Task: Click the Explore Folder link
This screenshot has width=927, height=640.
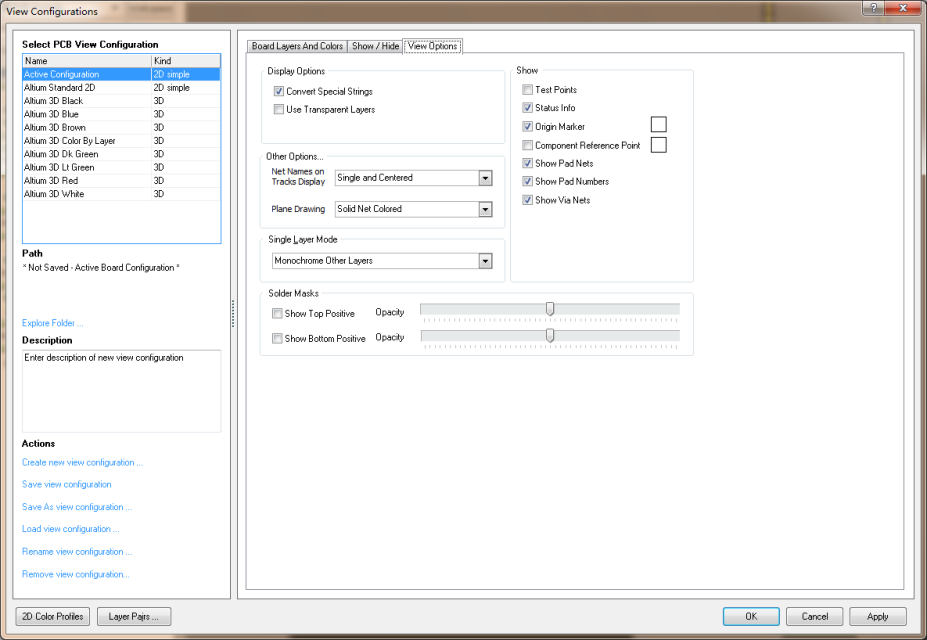Action: pyautogui.click(x=53, y=323)
